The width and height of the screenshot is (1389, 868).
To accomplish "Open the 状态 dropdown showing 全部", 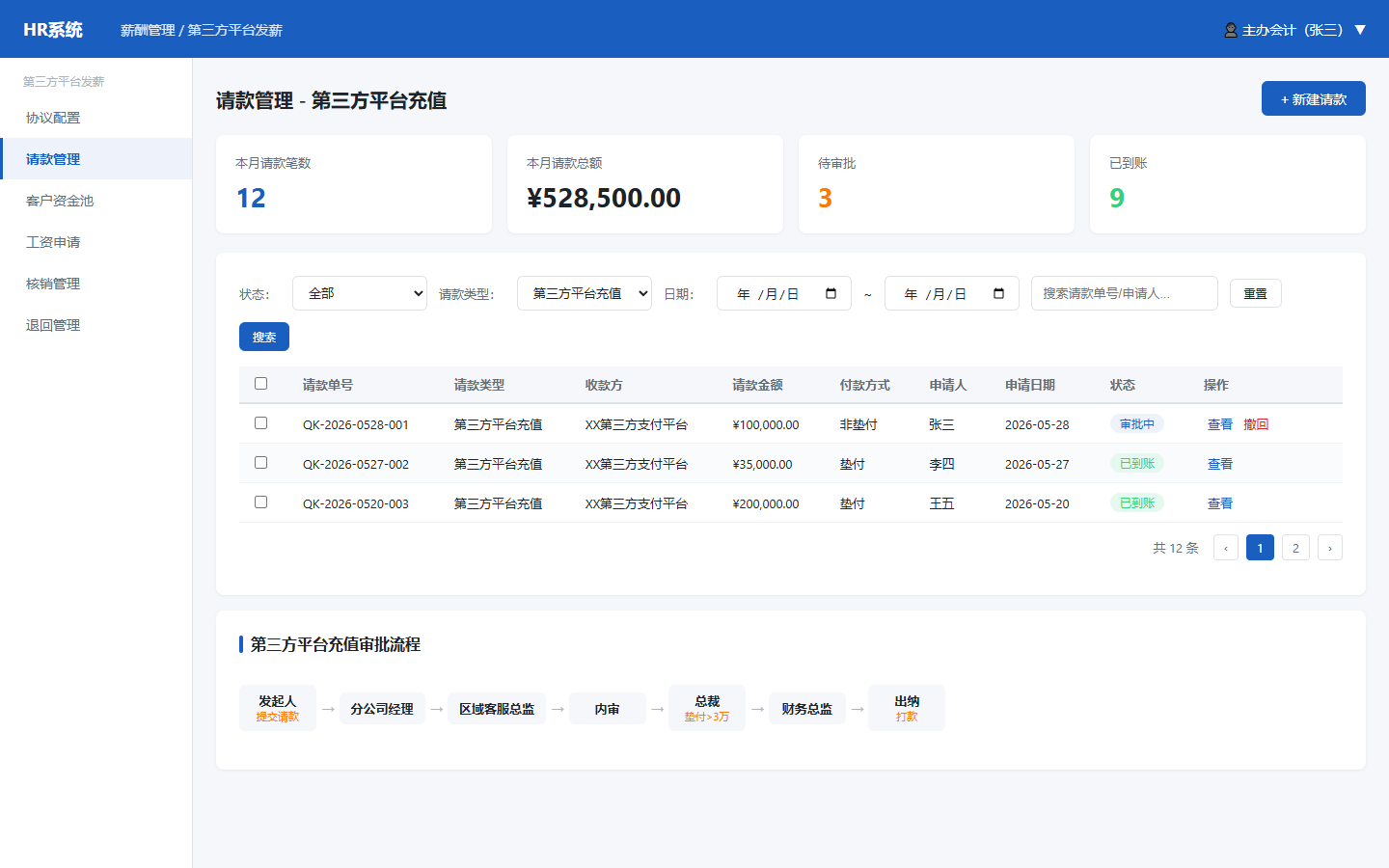I will [360, 293].
